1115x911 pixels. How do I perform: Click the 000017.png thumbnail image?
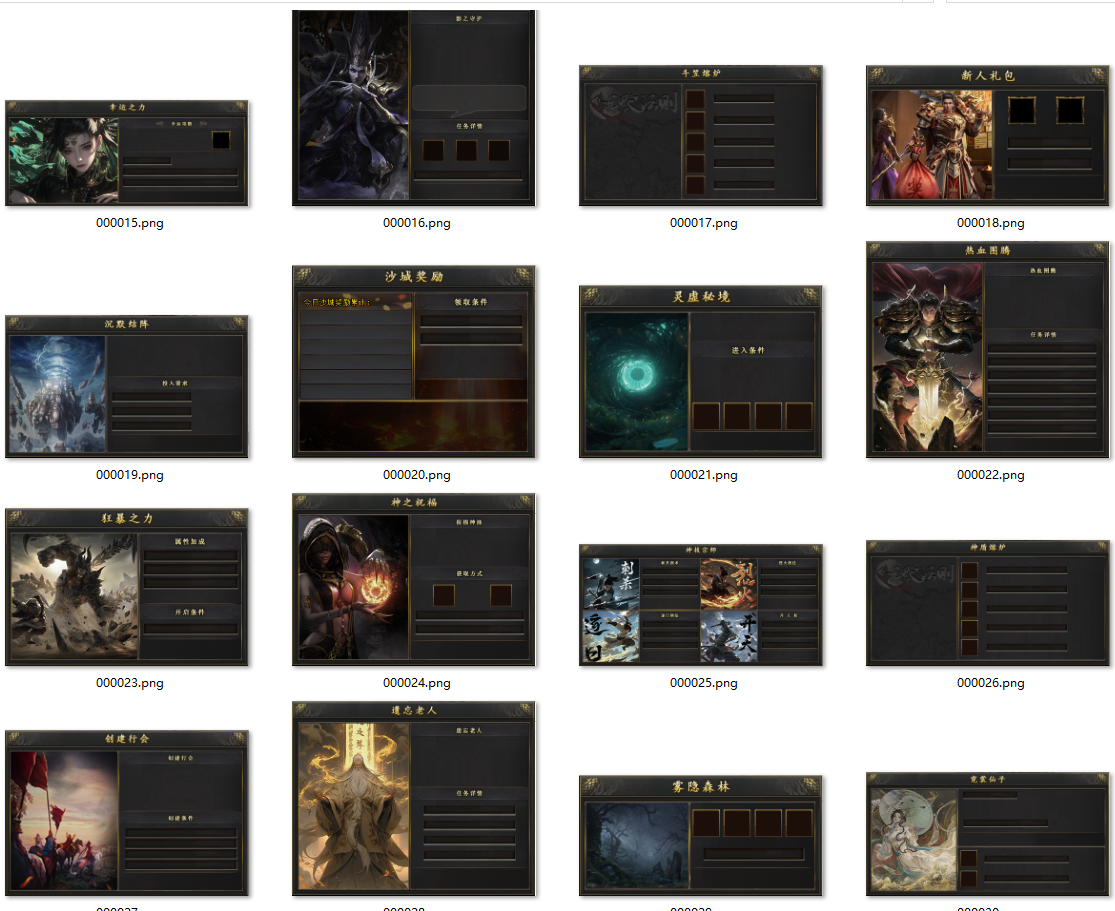(x=701, y=136)
